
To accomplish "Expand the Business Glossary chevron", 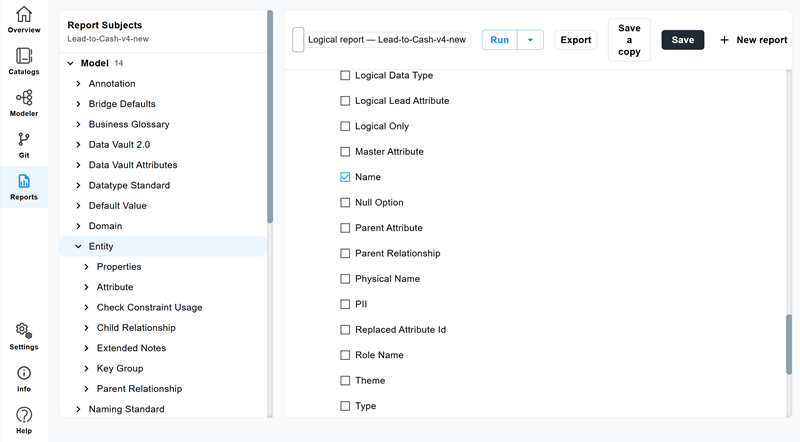I will click(x=79, y=125).
